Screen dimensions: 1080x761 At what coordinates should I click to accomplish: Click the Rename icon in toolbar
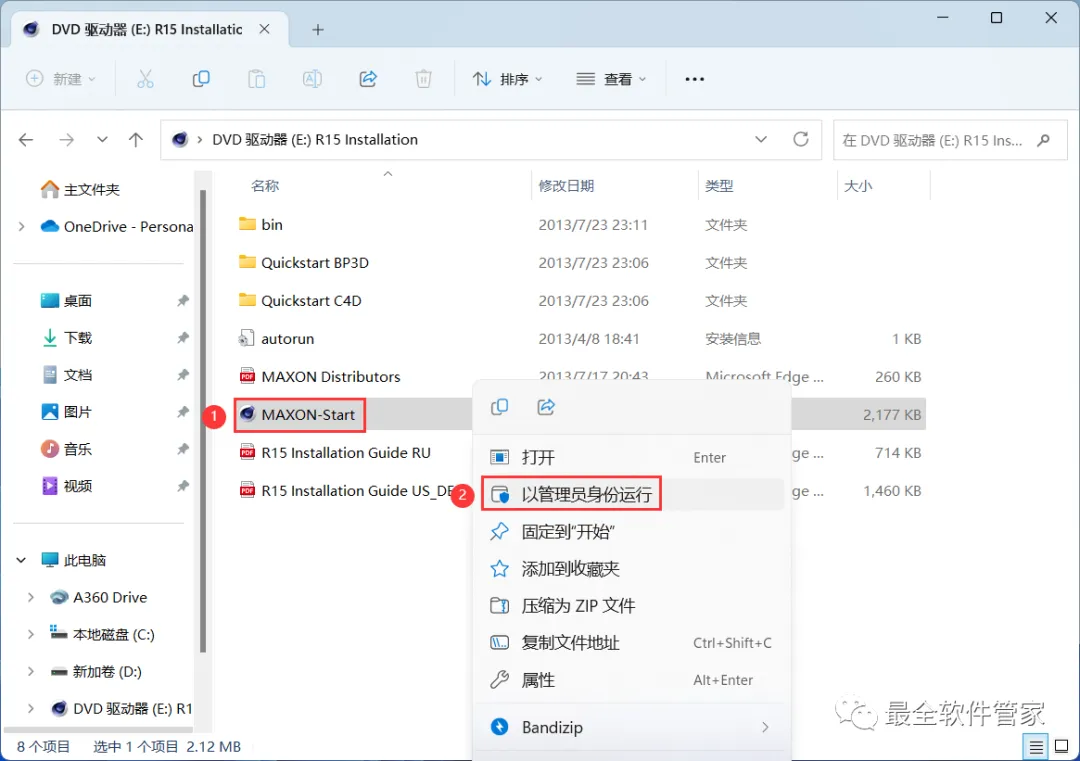pyautogui.click(x=312, y=79)
